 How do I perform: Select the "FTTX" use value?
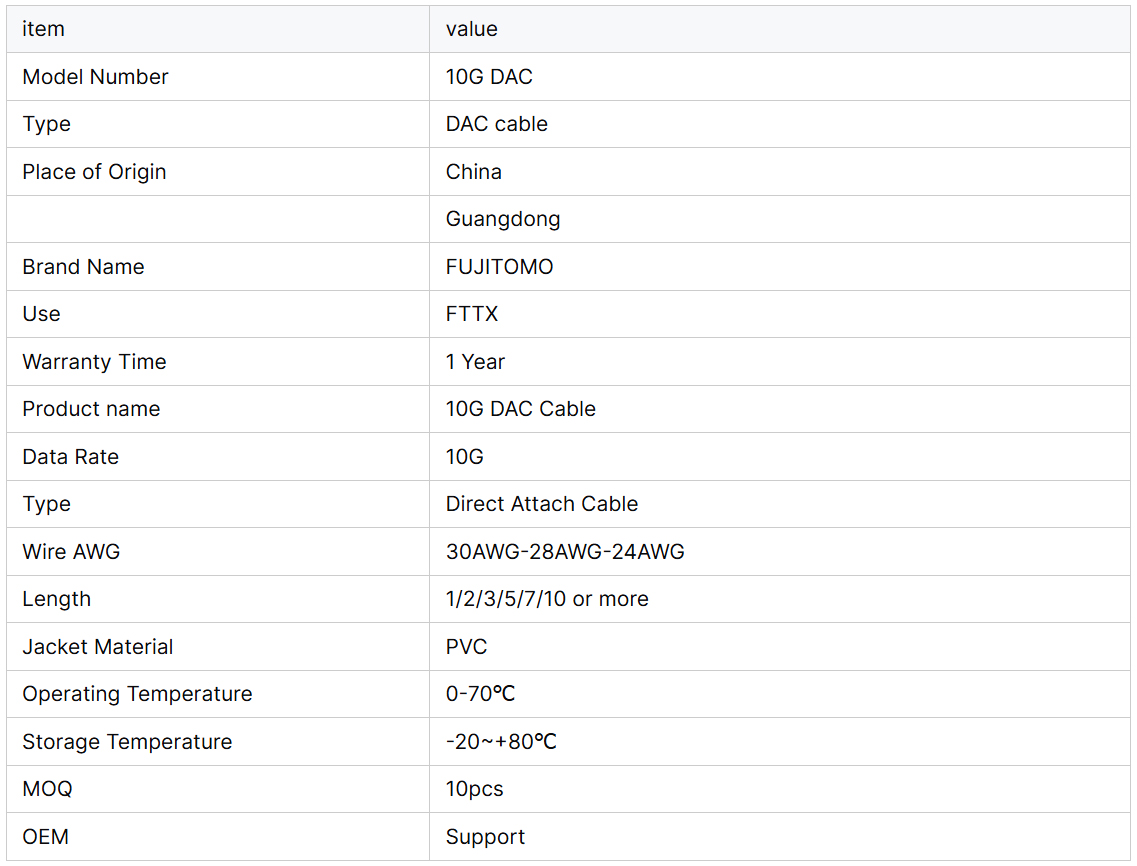(x=472, y=314)
